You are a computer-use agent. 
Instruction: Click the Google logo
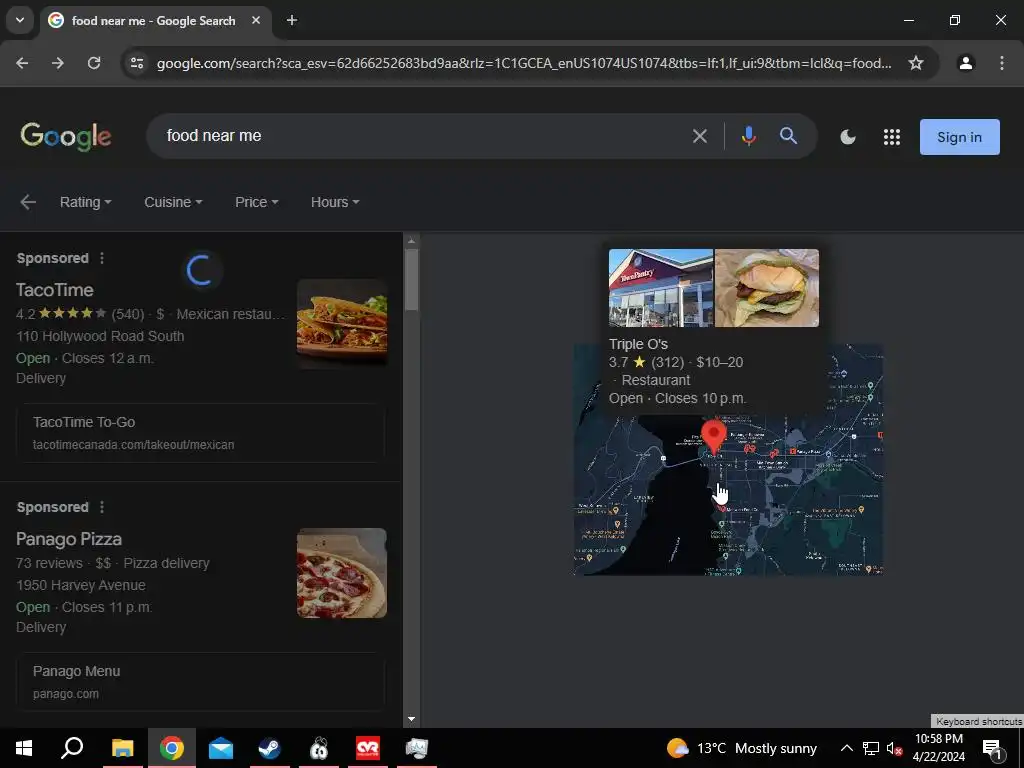pyautogui.click(x=65, y=136)
